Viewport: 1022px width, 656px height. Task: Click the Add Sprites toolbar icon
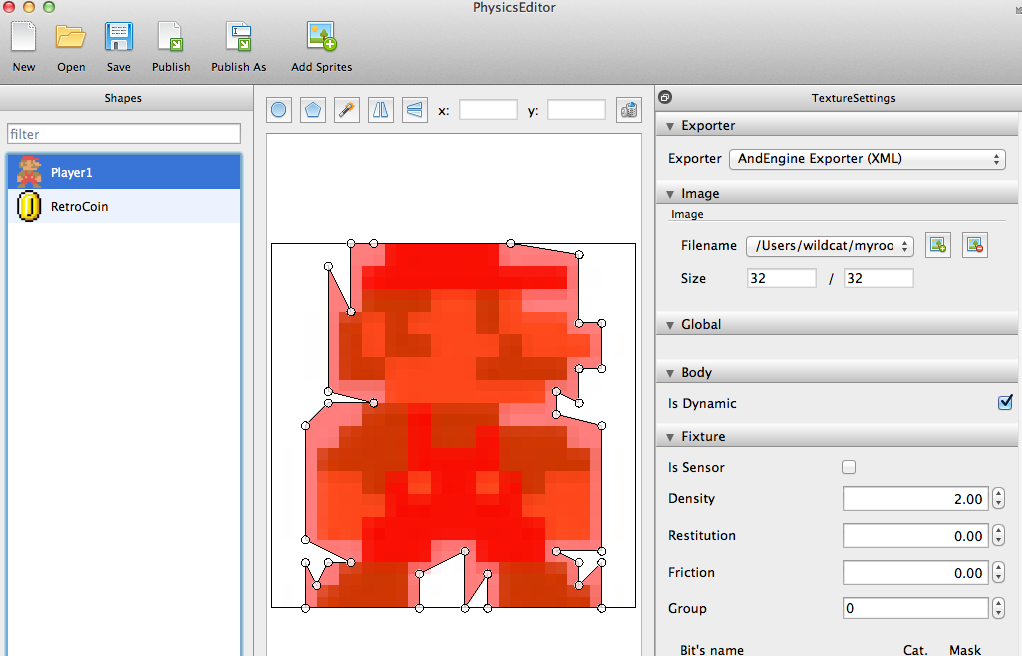point(321,37)
